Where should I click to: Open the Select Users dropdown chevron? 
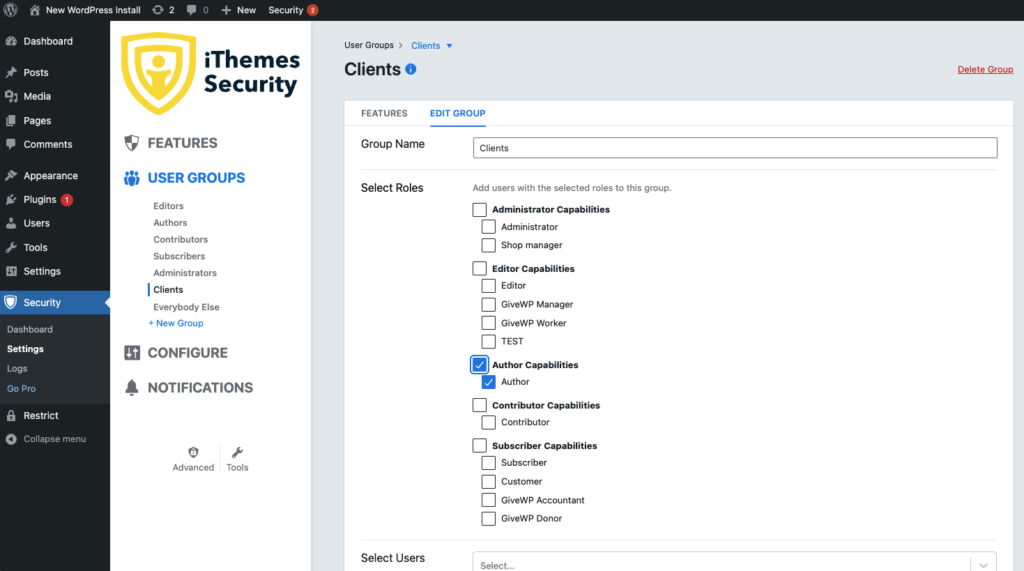tap(984, 565)
